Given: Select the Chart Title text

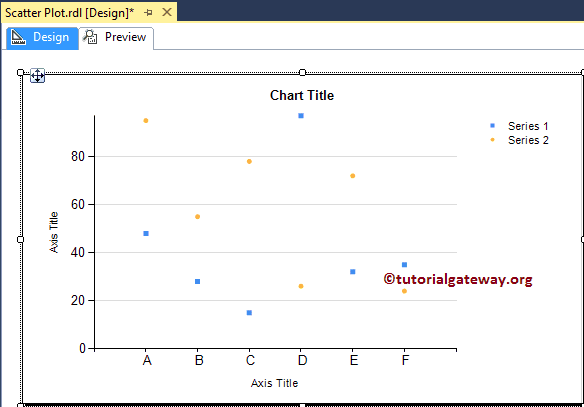Looking at the screenshot, I should [x=302, y=95].
